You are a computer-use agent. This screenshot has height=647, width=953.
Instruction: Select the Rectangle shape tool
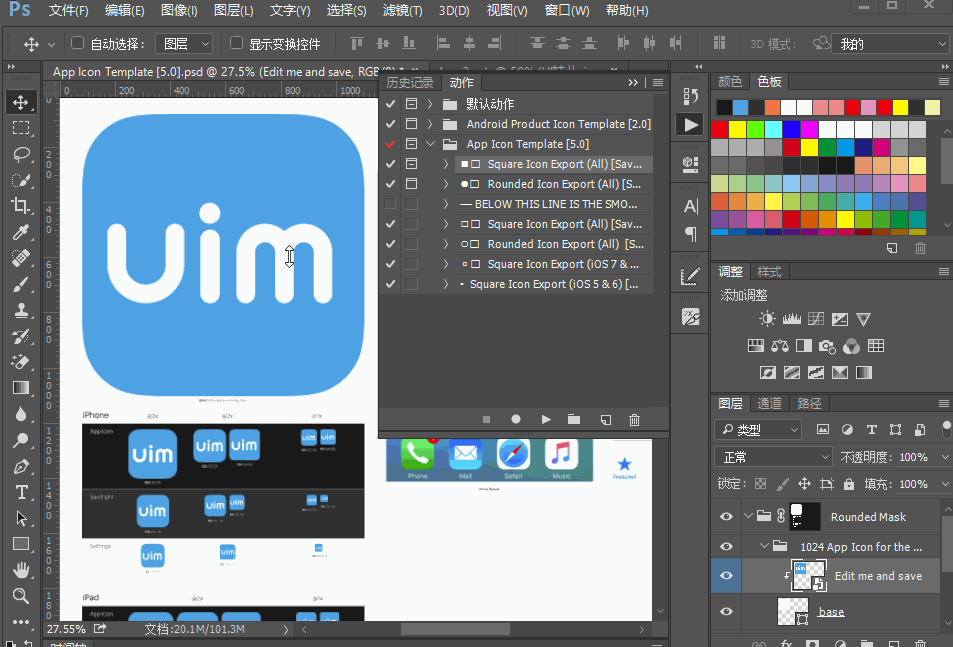click(21, 544)
